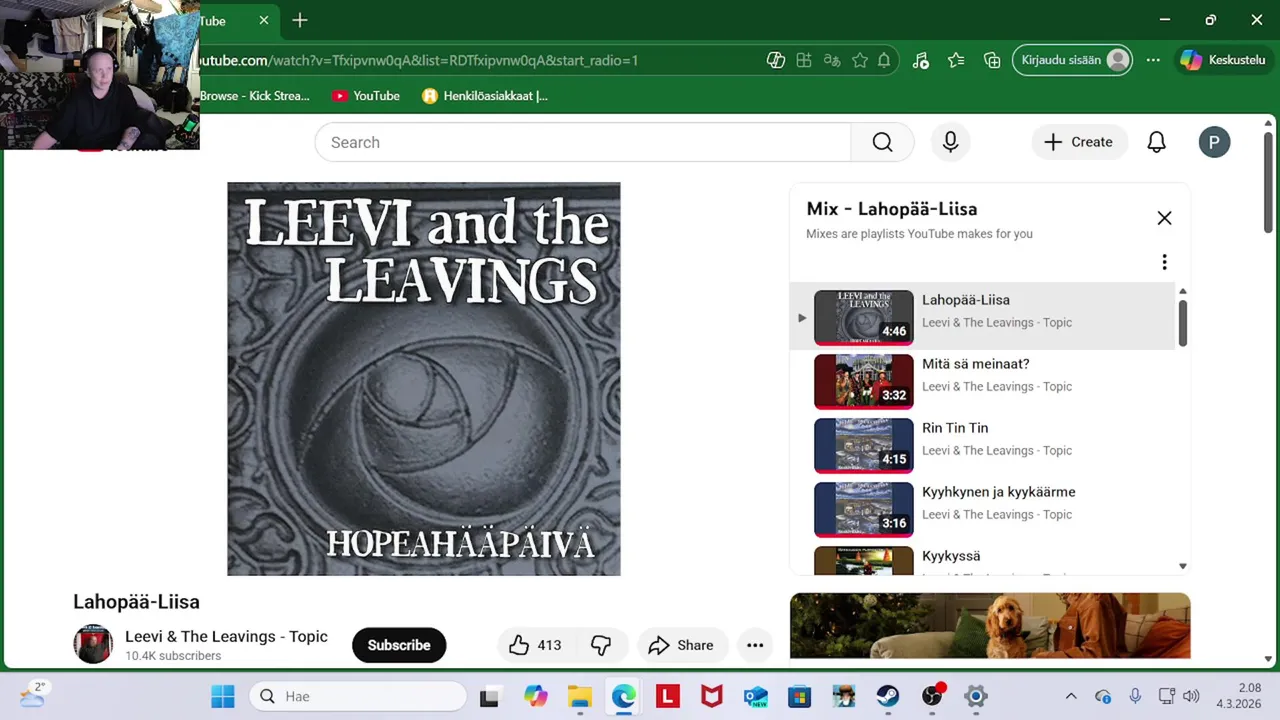Open more actions ellipsis beside Share

[x=755, y=645]
